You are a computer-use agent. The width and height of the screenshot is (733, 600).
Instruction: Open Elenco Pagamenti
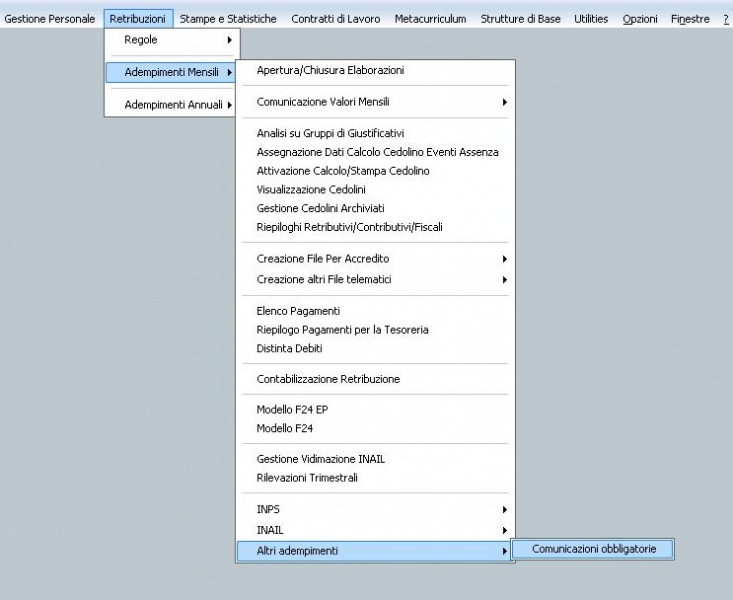pyautogui.click(x=375, y=311)
